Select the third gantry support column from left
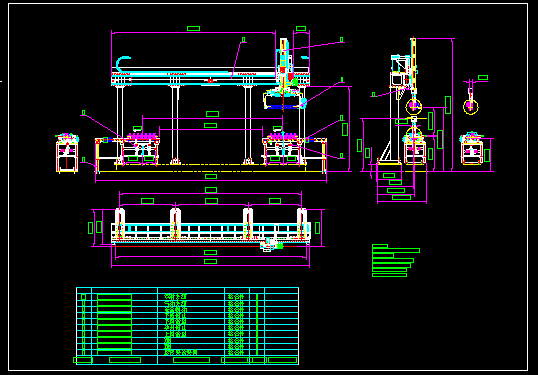 [x=248, y=125]
